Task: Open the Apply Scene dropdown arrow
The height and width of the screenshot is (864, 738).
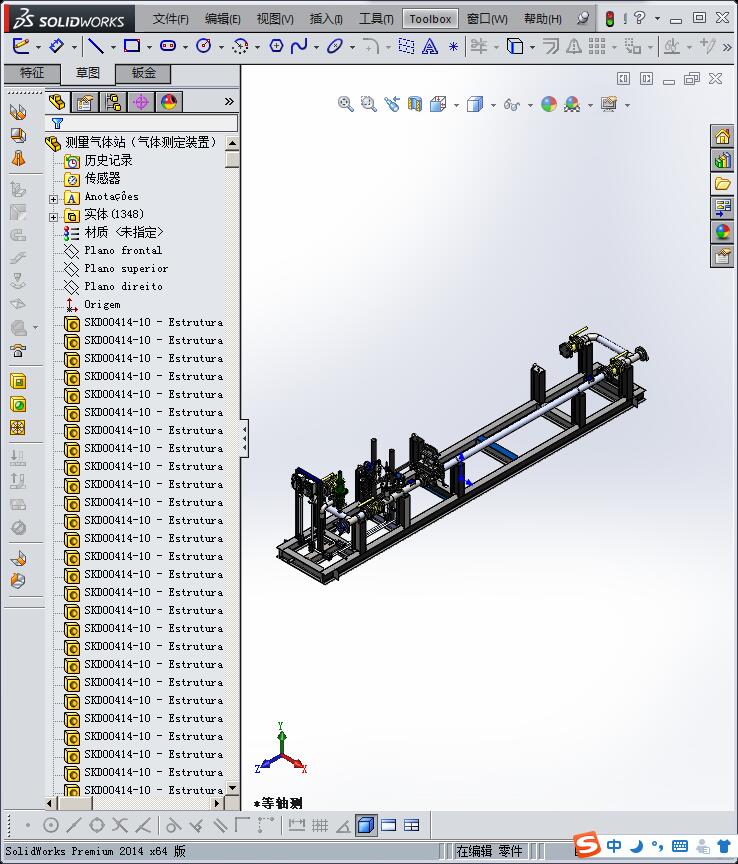Action: pyautogui.click(x=590, y=105)
